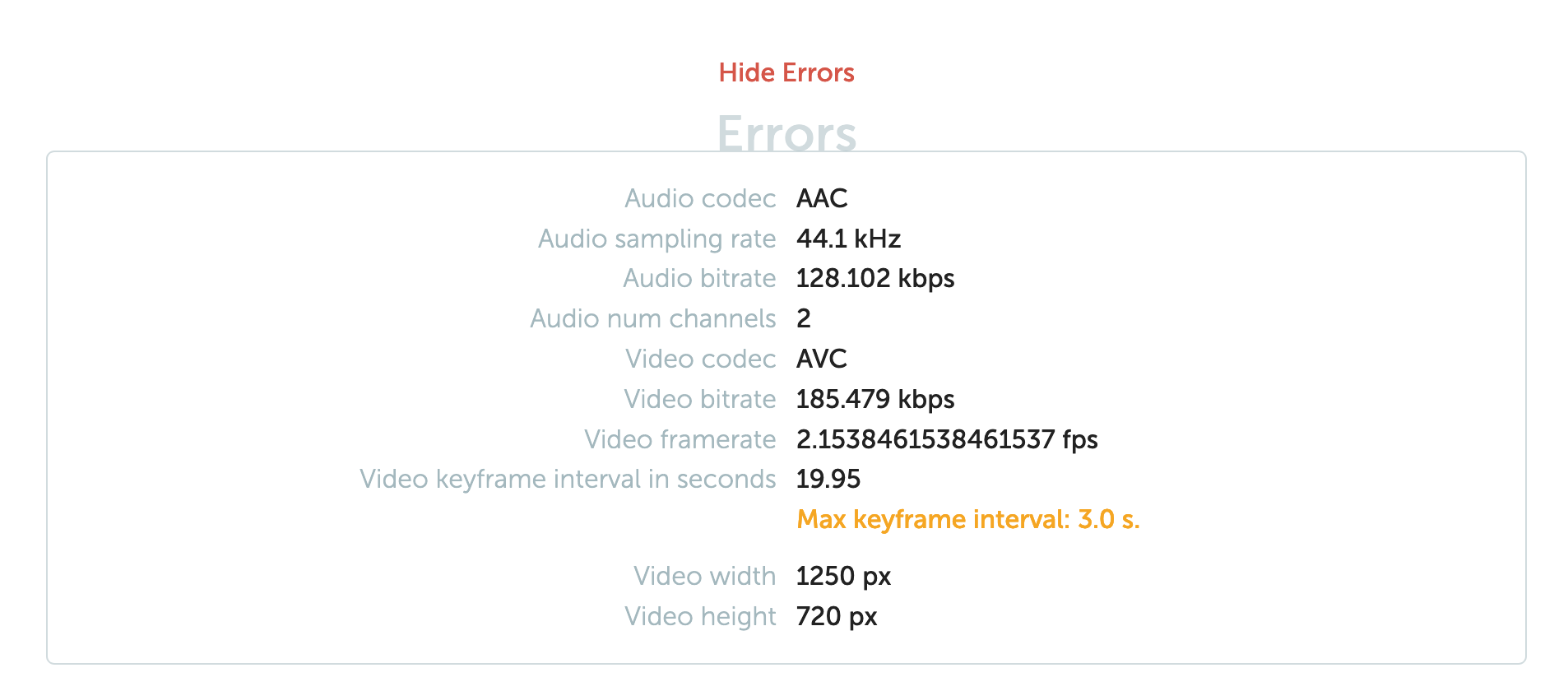Click the channel count value 2
The width and height of the screenshot is (1568, 691).
[x=803, y=318]
